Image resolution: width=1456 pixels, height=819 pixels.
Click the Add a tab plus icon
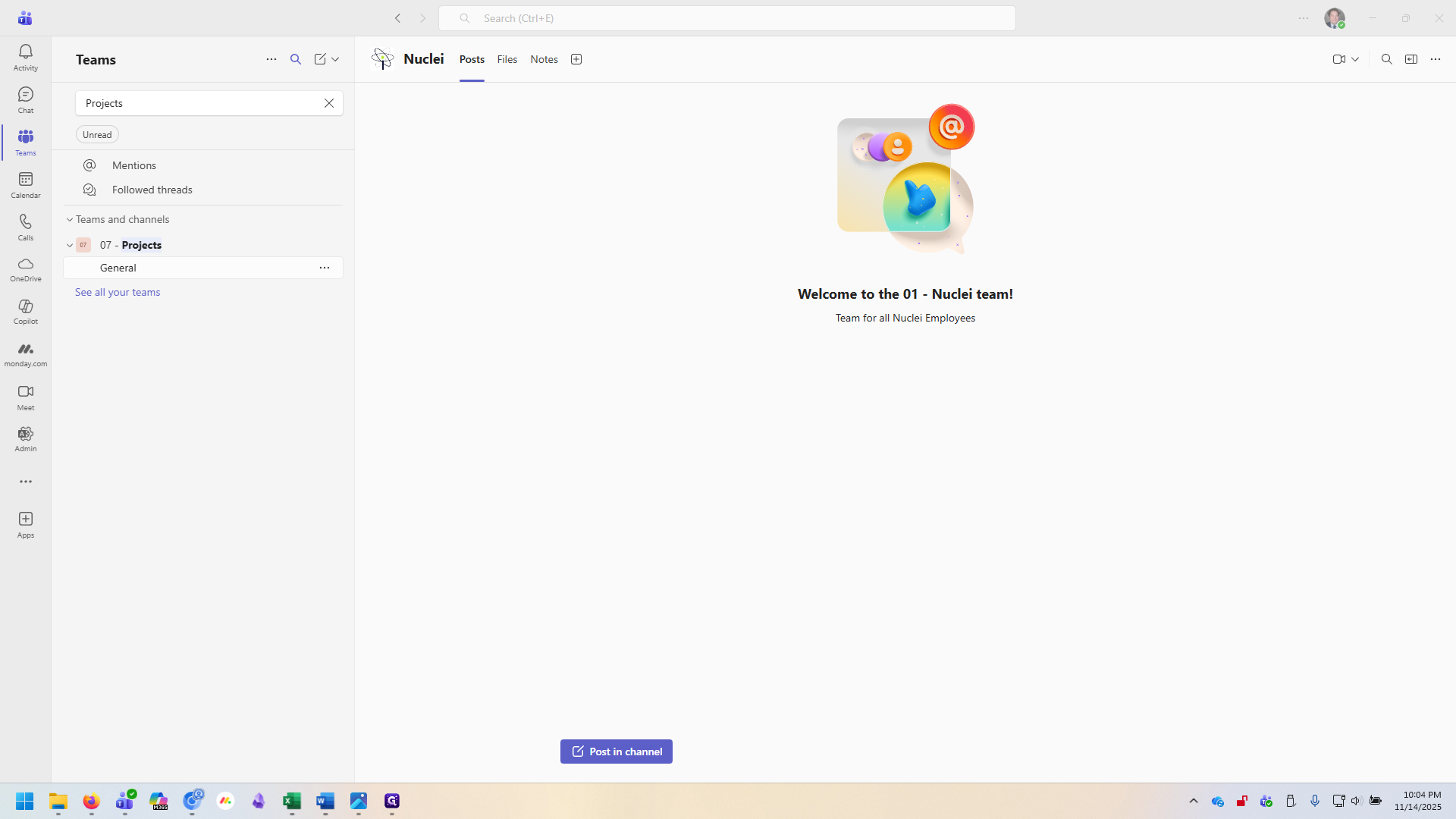(576, 59)
